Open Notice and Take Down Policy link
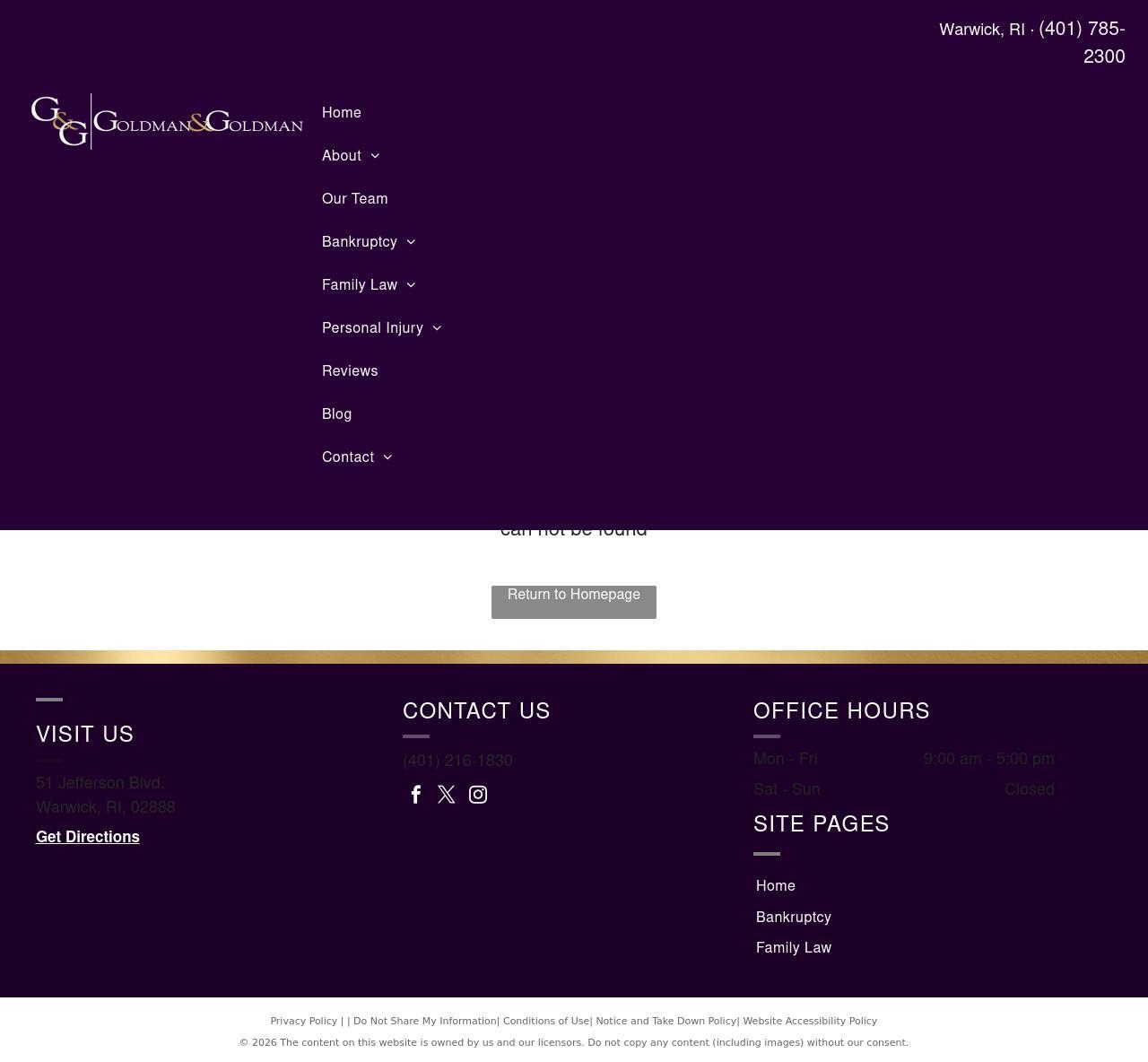 [666, 1022]
